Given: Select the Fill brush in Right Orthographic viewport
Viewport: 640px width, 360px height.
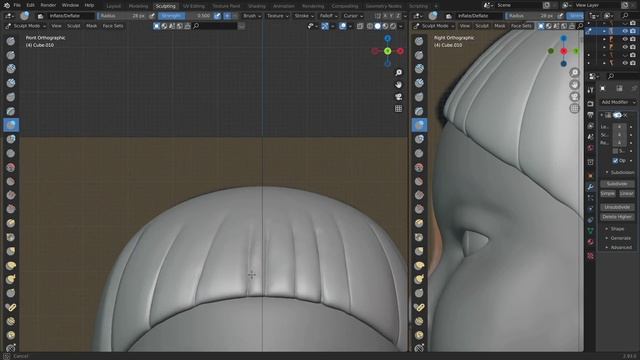Looking at the screenshot, I should tap(419, 195).
